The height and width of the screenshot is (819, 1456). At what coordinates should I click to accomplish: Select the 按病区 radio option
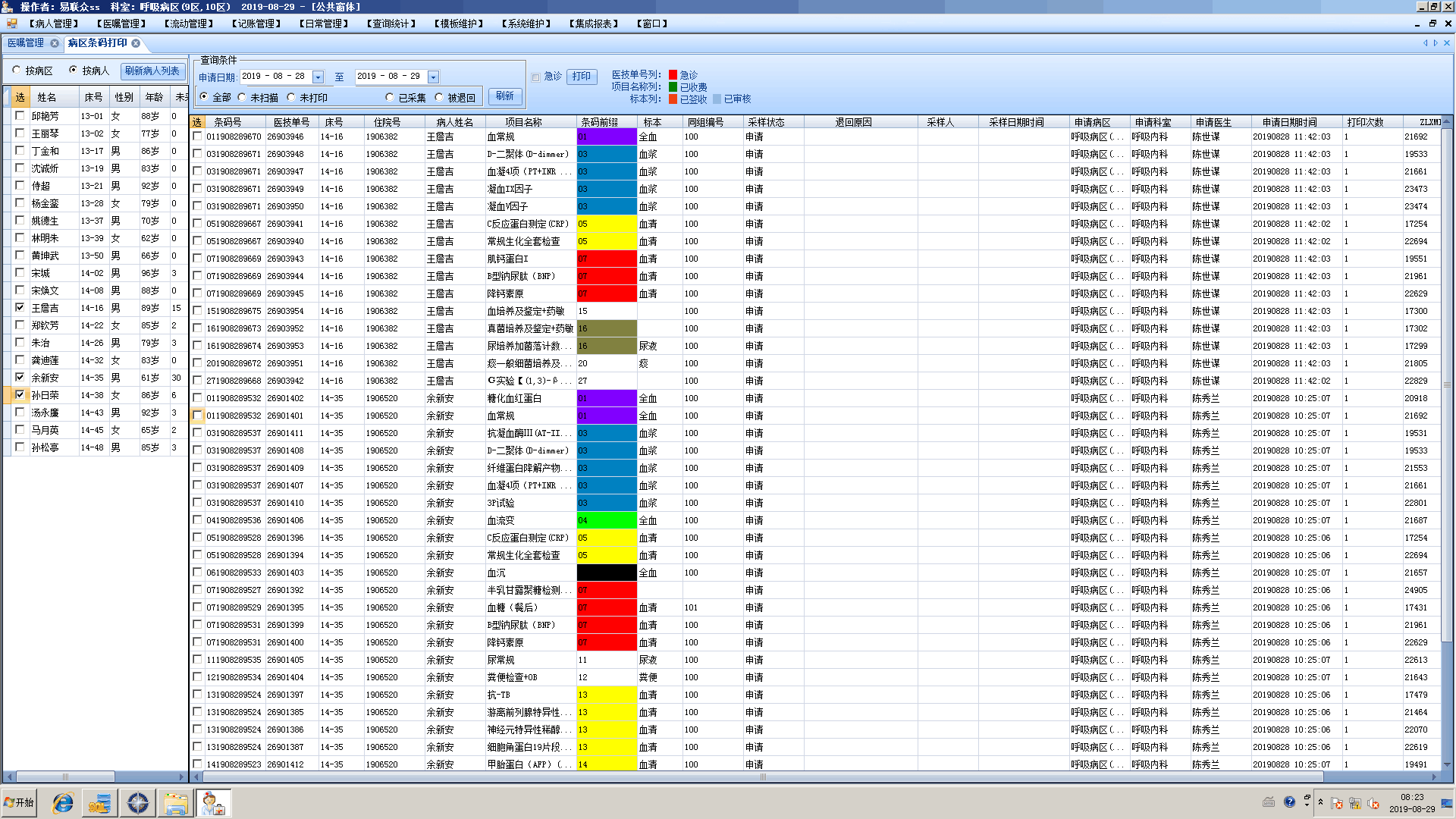point(17,70)
